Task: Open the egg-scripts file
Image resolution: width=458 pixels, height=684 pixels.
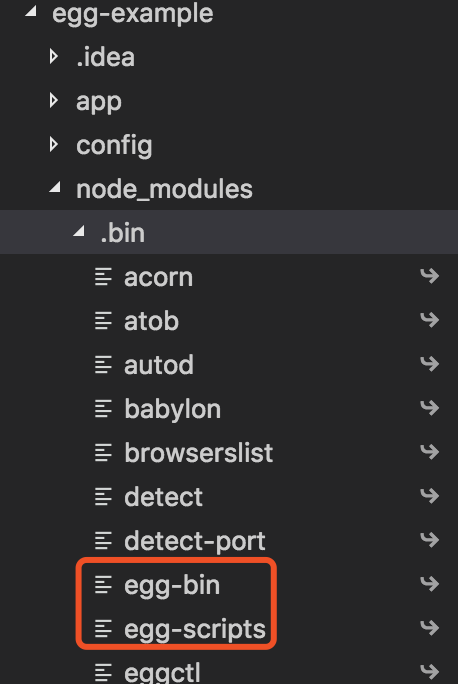Action: [x=229, y=629]
